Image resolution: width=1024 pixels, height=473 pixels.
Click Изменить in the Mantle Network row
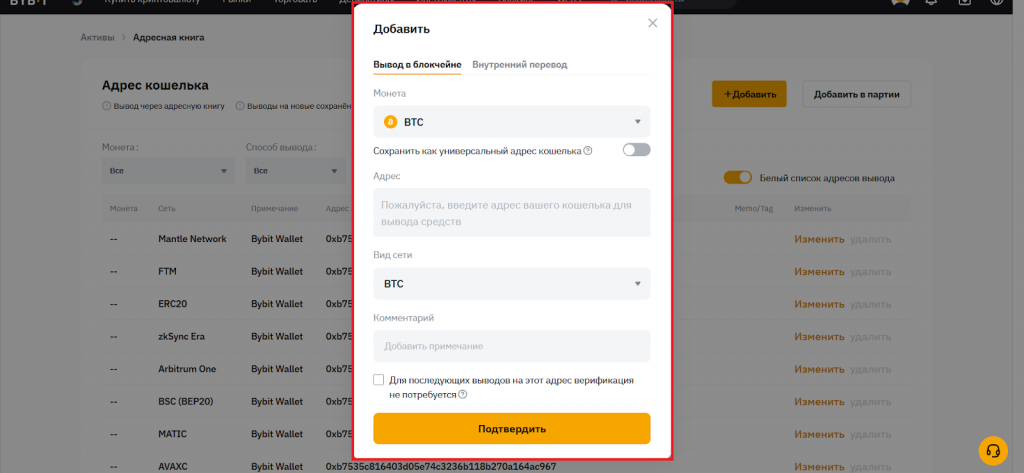coord(819,239)
